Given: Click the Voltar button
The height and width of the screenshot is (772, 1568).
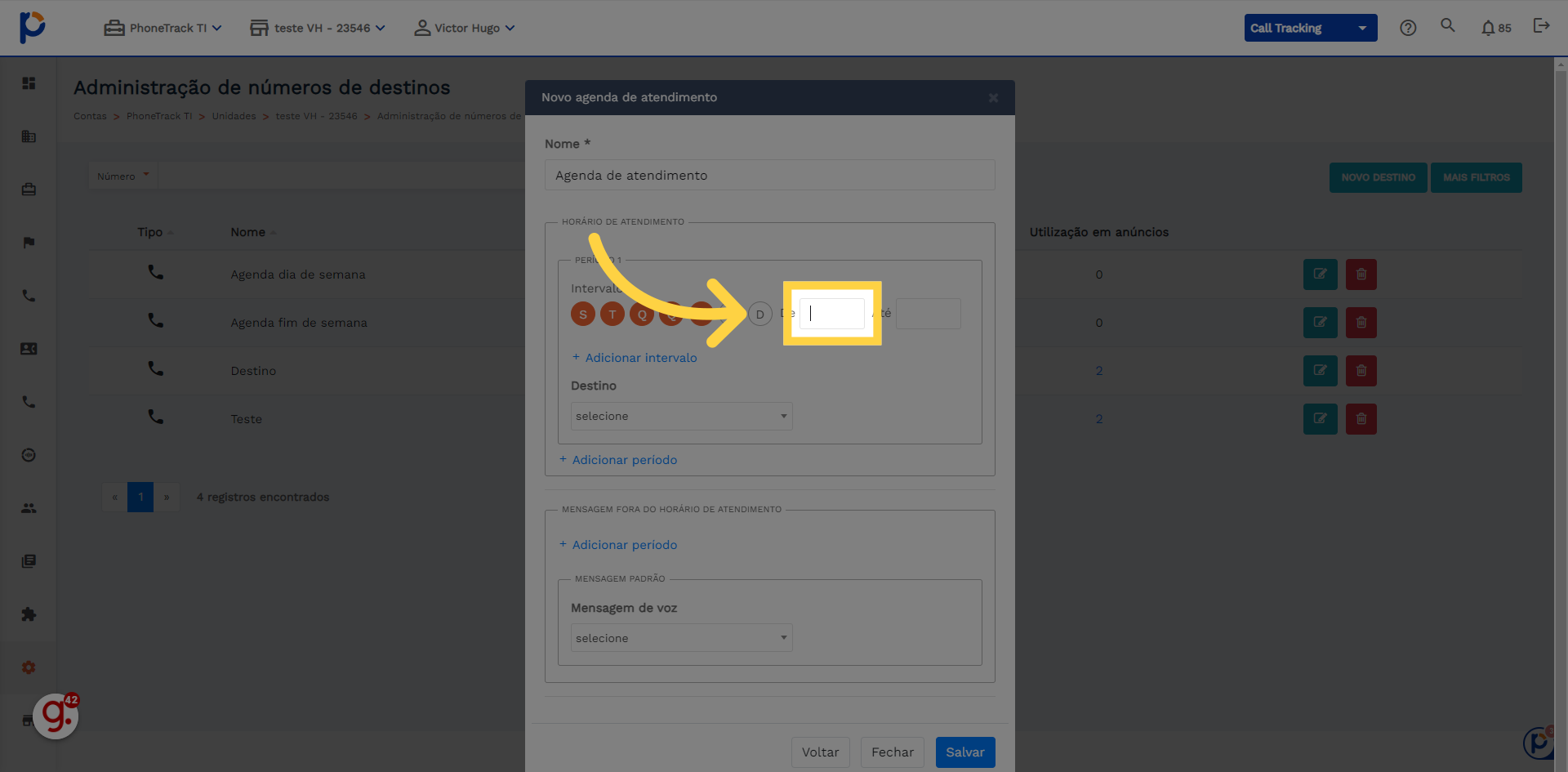Looking at the screenshot, I should (820, 752).
